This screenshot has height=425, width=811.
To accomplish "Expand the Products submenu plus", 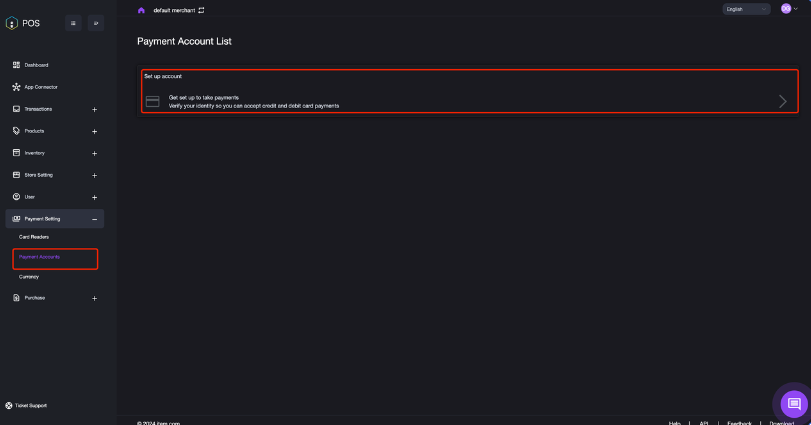I will [94, 131].
